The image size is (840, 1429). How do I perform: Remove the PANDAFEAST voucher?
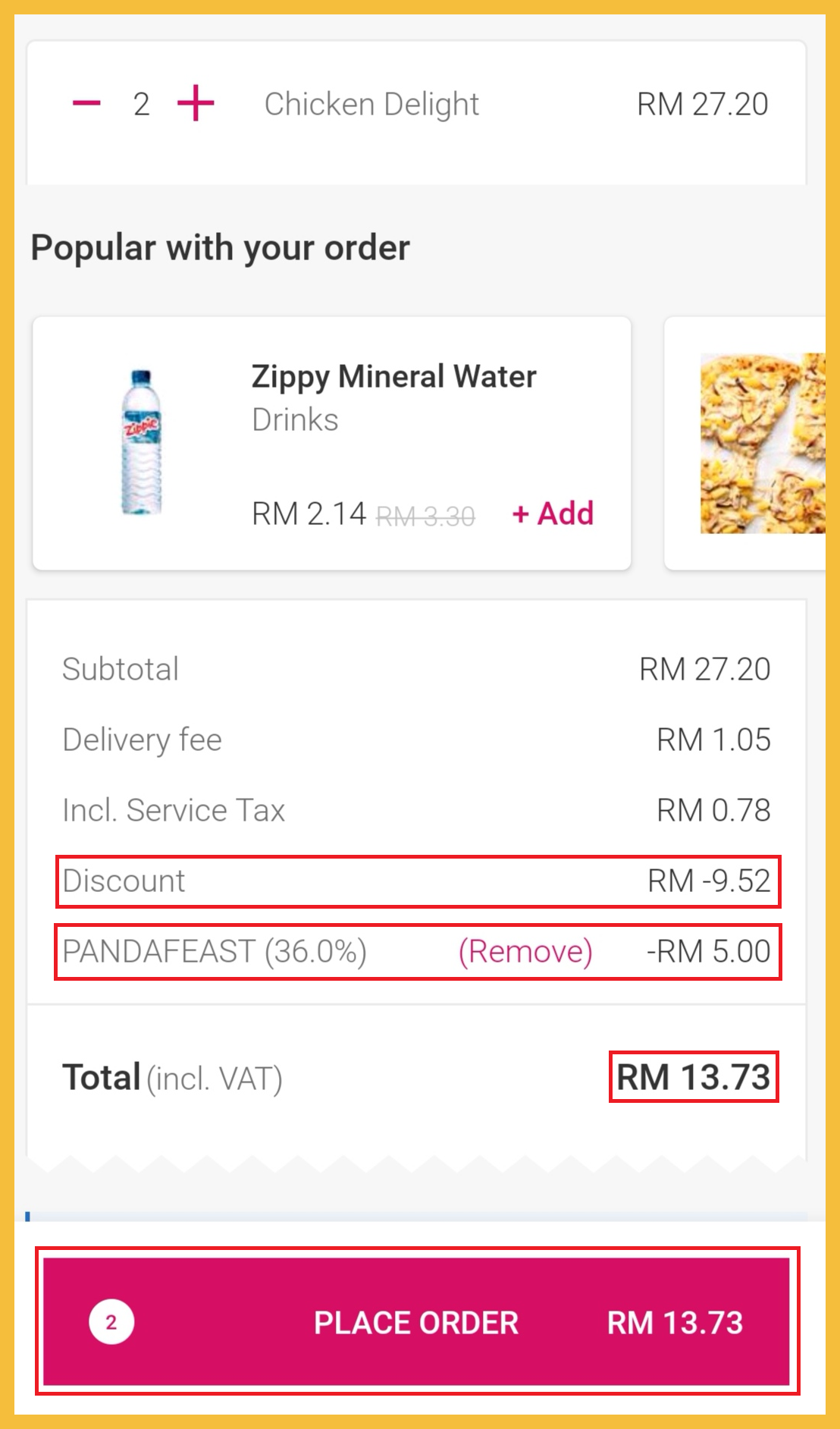point(525,951)
